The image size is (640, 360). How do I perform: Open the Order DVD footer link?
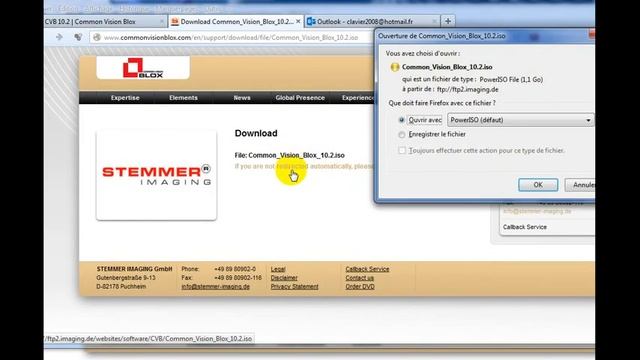point(360,287)
